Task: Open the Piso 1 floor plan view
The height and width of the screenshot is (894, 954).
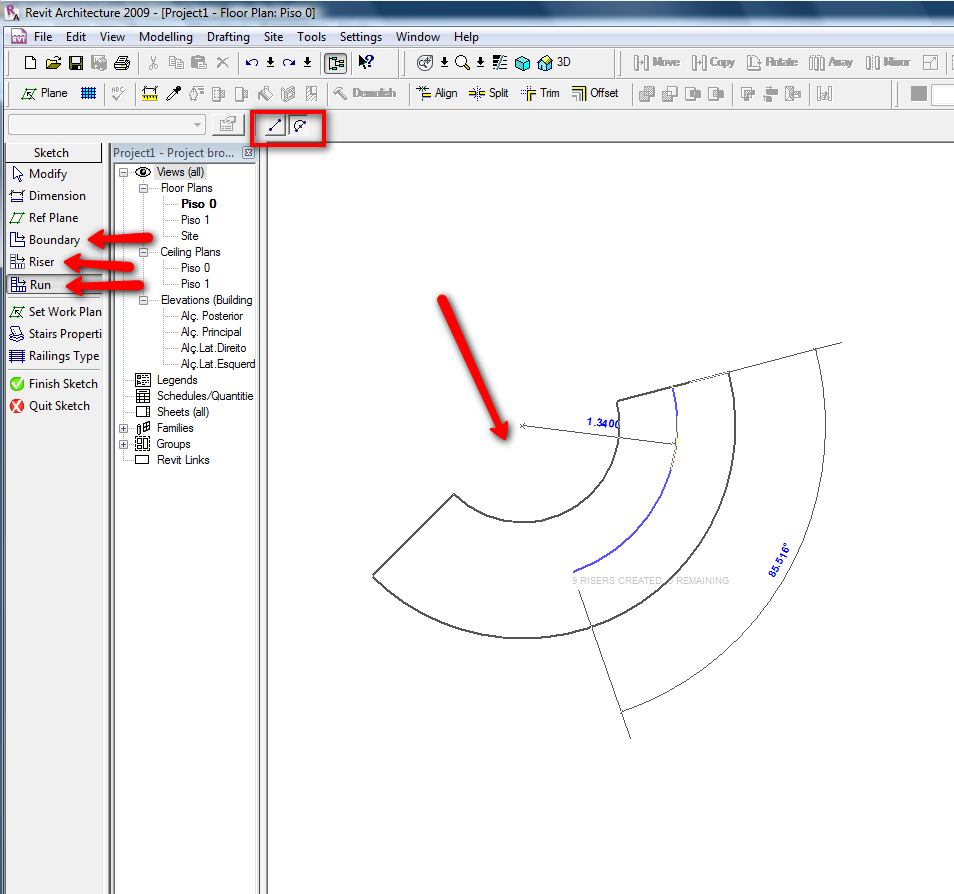Action: (x=195, y=220)
